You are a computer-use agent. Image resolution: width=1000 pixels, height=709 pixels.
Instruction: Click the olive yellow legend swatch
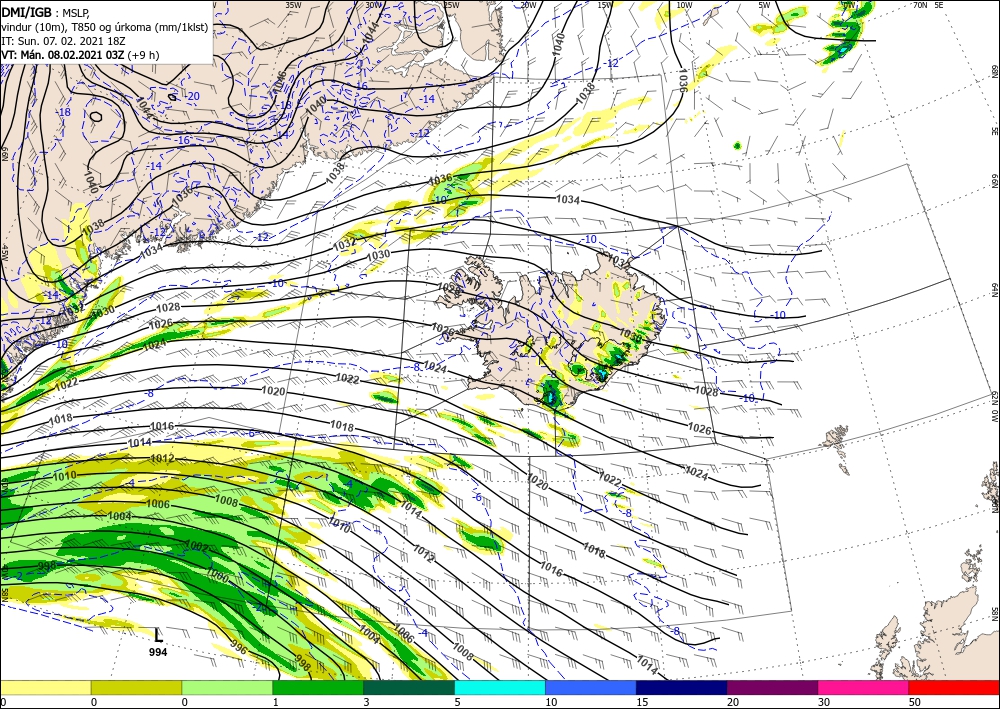[x=136, y=688]
